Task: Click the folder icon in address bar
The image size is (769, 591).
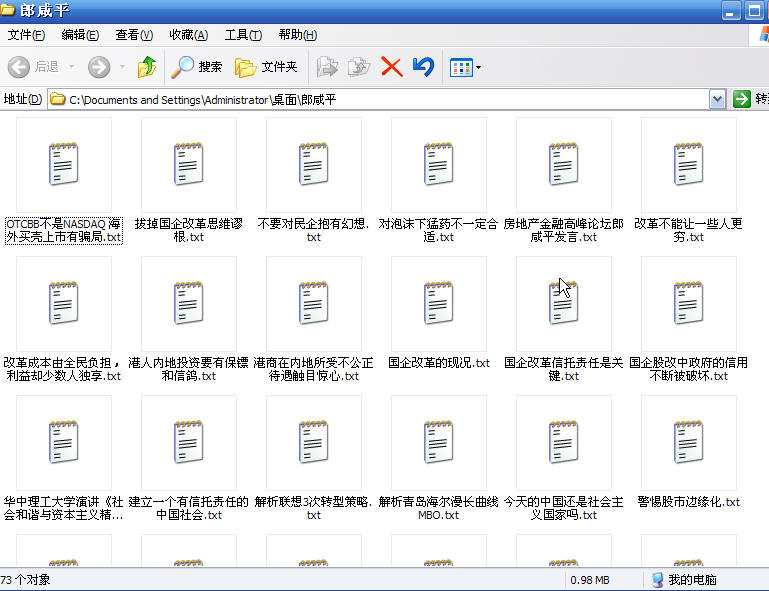Action: point(58,99)
